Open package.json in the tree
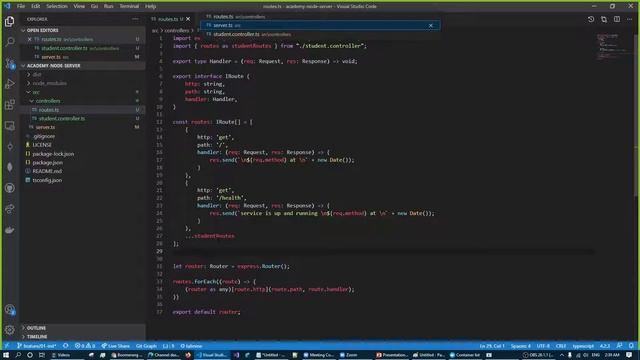Screen dimensions: 640x360 point(47,162)
